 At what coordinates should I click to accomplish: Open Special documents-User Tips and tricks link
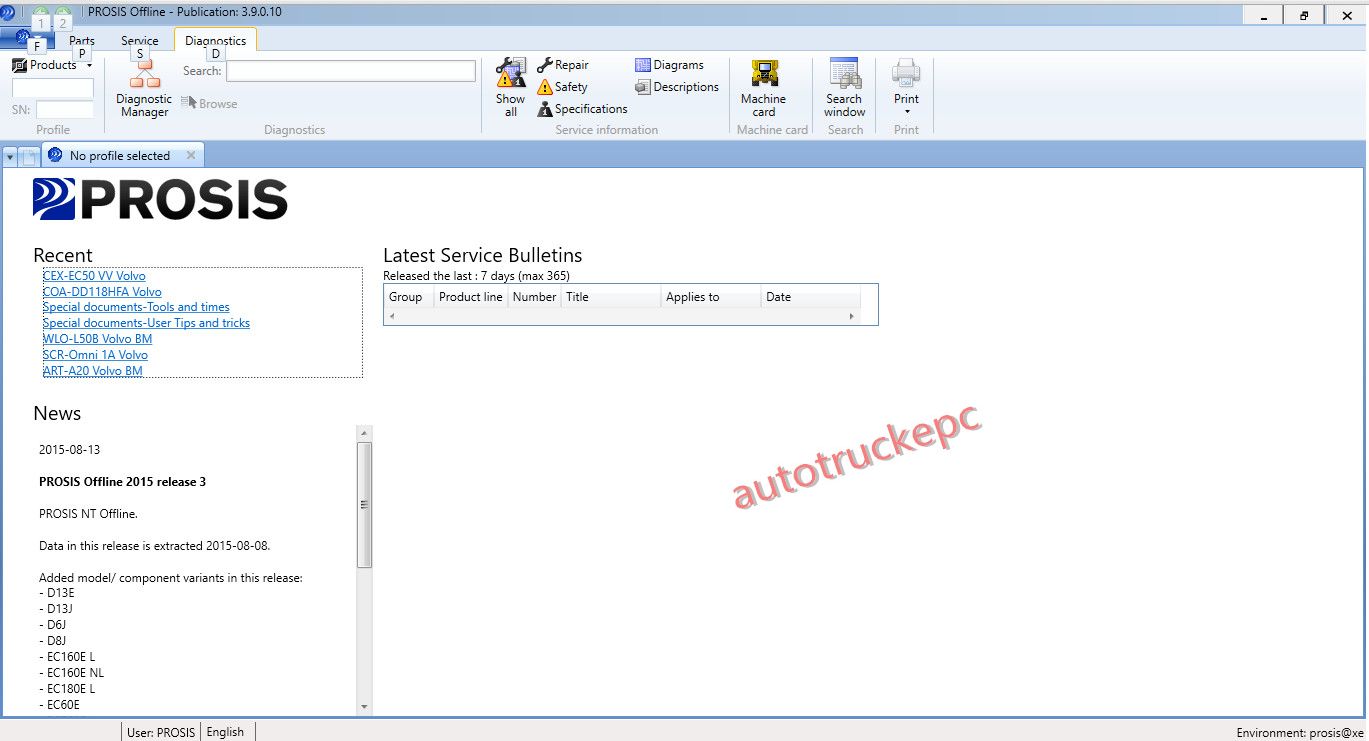pyautogui.click(x=146, y=323)
